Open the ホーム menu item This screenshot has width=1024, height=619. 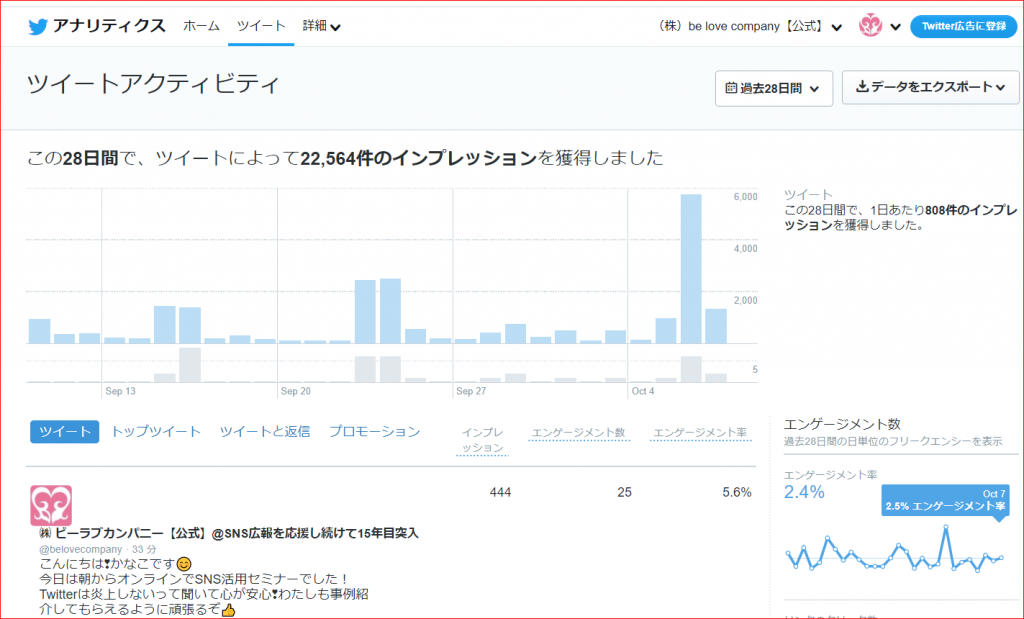tap(201, 26)
